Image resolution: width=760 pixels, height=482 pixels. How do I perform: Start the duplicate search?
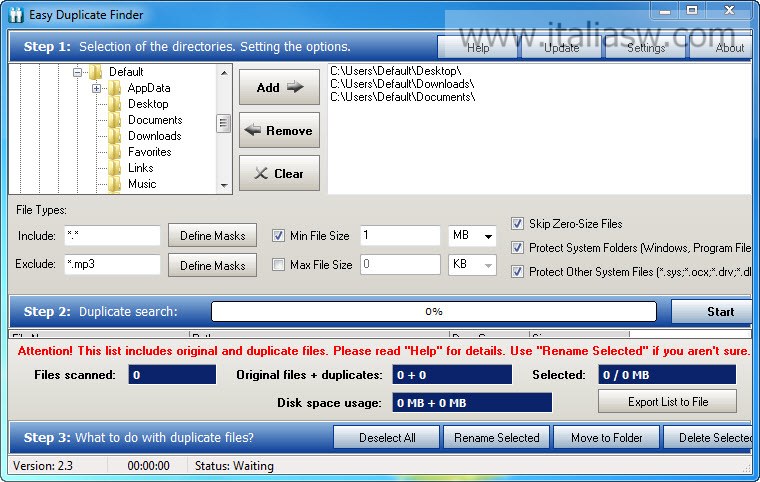click(x=712, y=312)
